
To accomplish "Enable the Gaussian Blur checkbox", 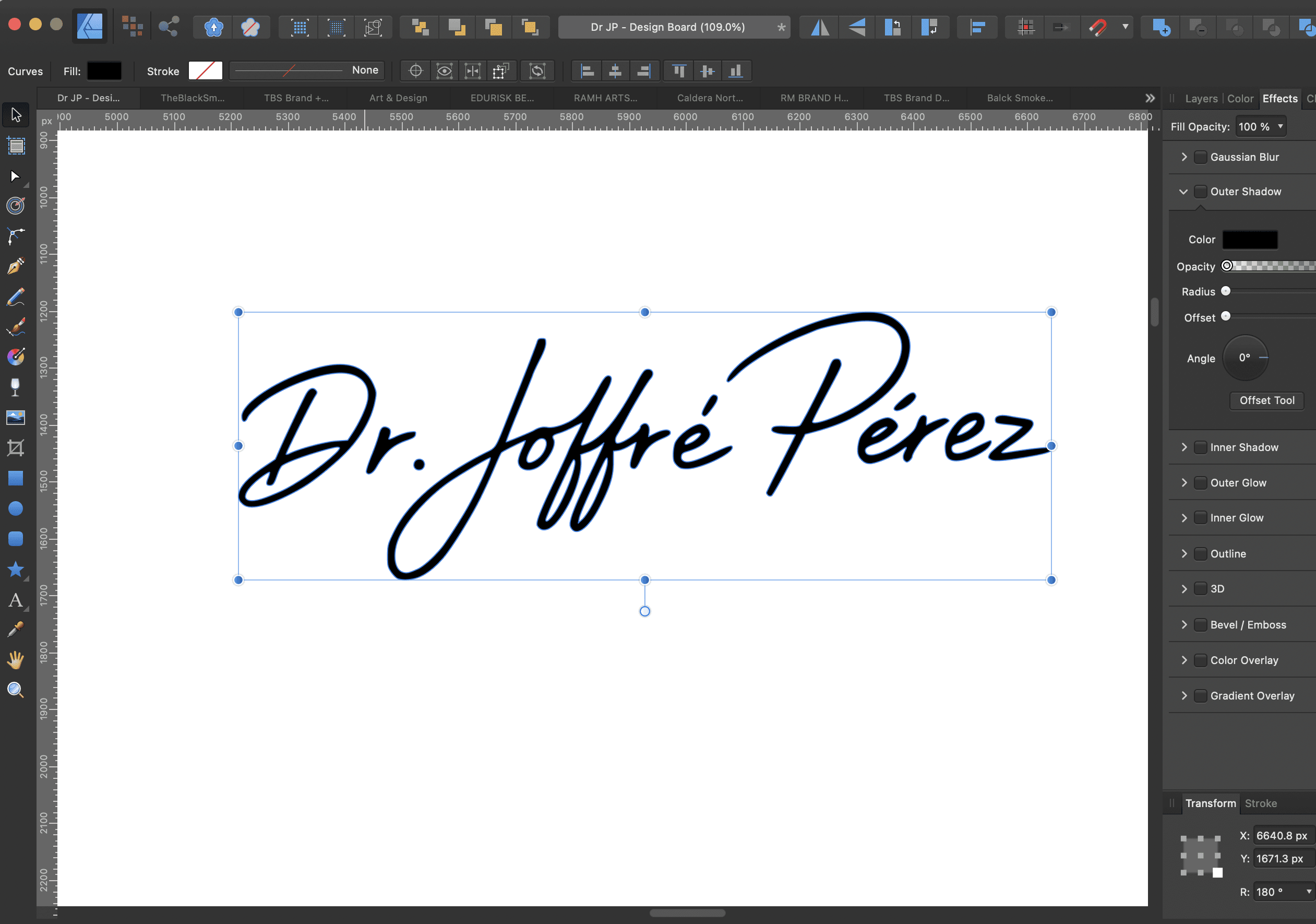I will [1200, 157].
